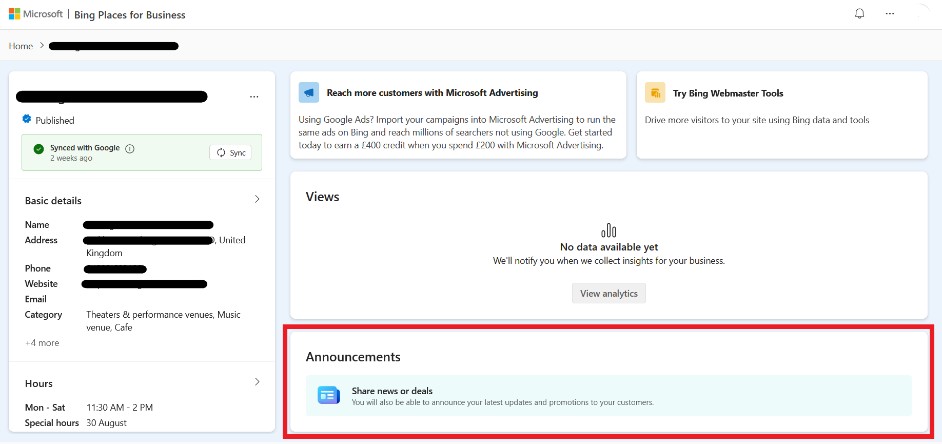
Task: Open Try Bing Webmaster Tools card
Action: (x=782, y=115)
